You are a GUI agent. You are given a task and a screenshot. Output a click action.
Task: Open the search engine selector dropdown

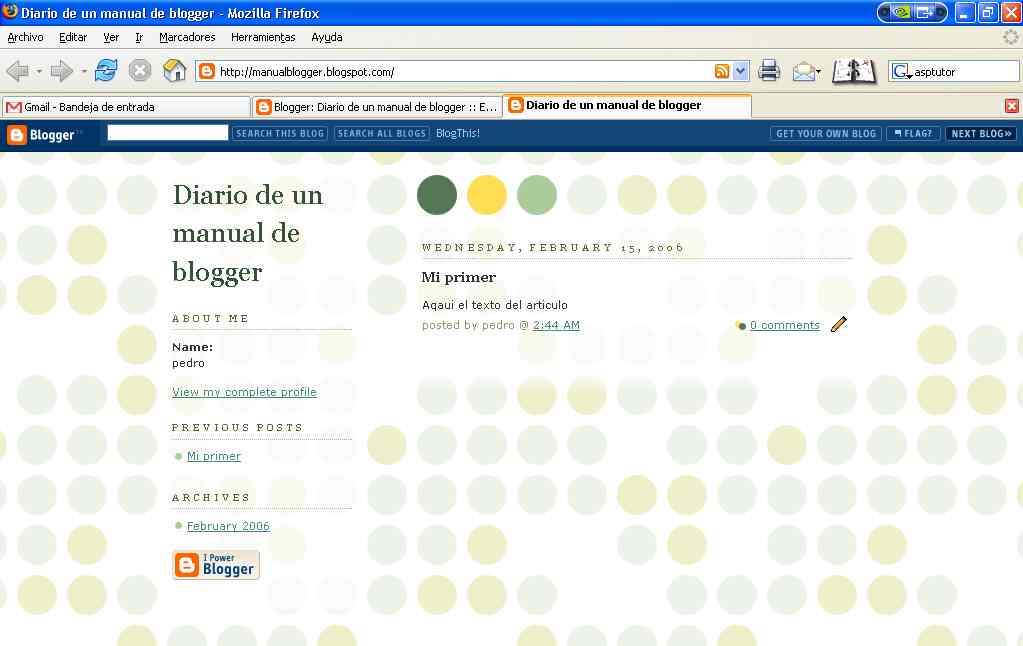tap(901, 72)
